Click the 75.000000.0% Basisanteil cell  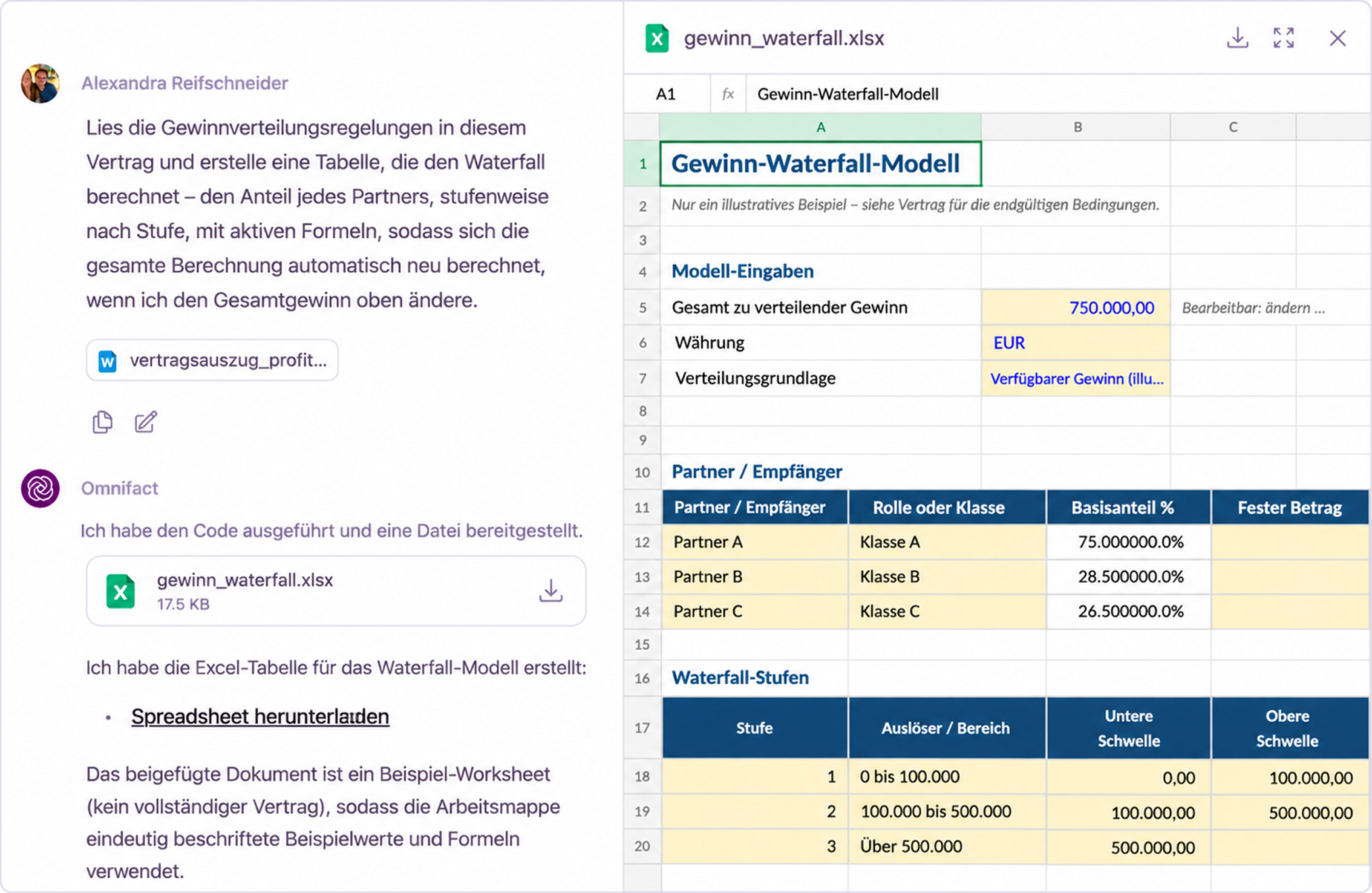pos(1129,542)
